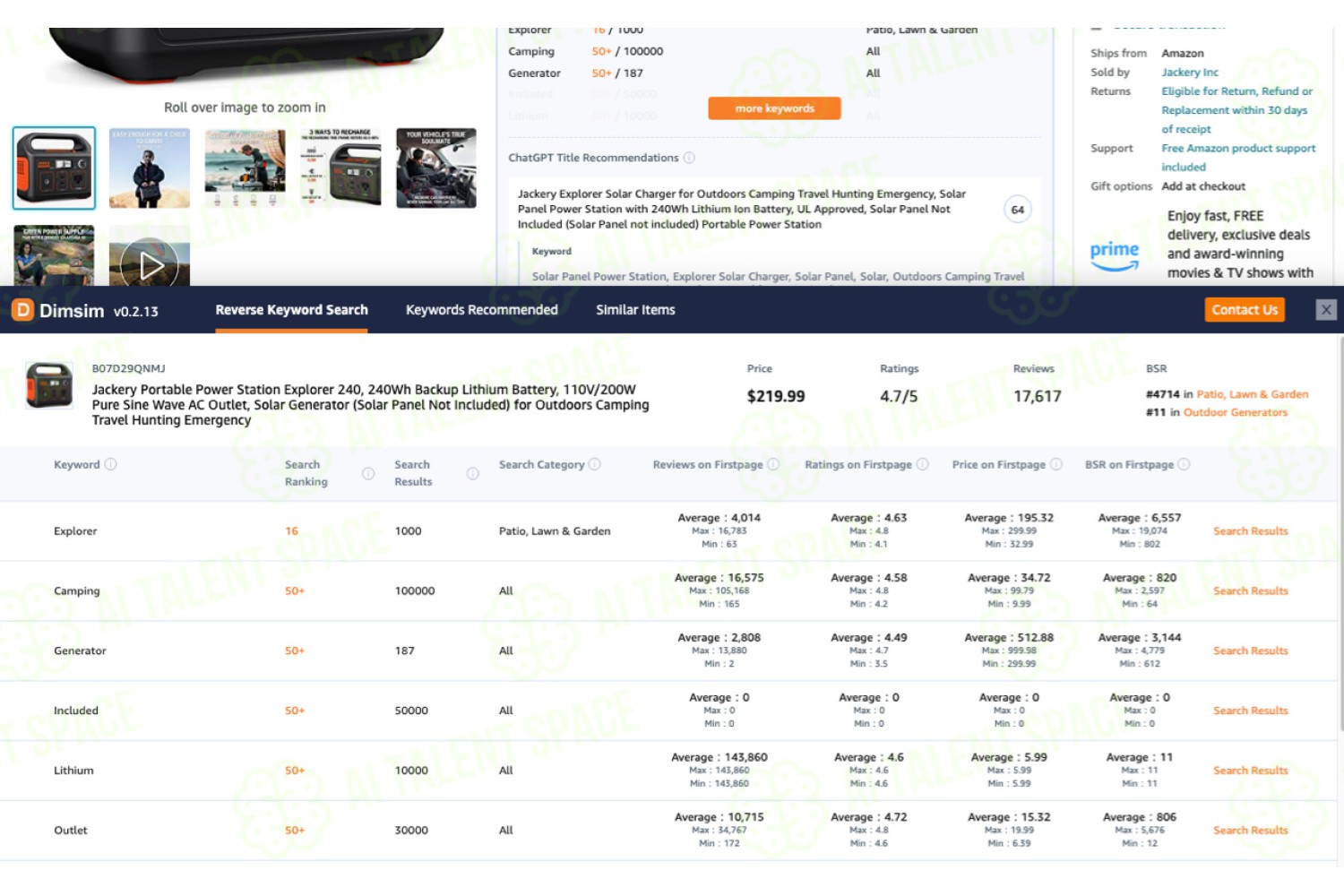Click the price value $219.99
Screen dimensions: 1344x896
(x=776, y=396)
